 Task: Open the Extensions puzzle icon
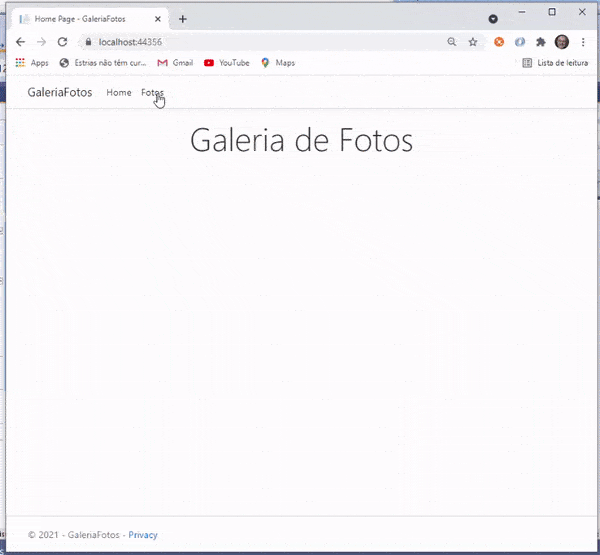tap(541, 42)
